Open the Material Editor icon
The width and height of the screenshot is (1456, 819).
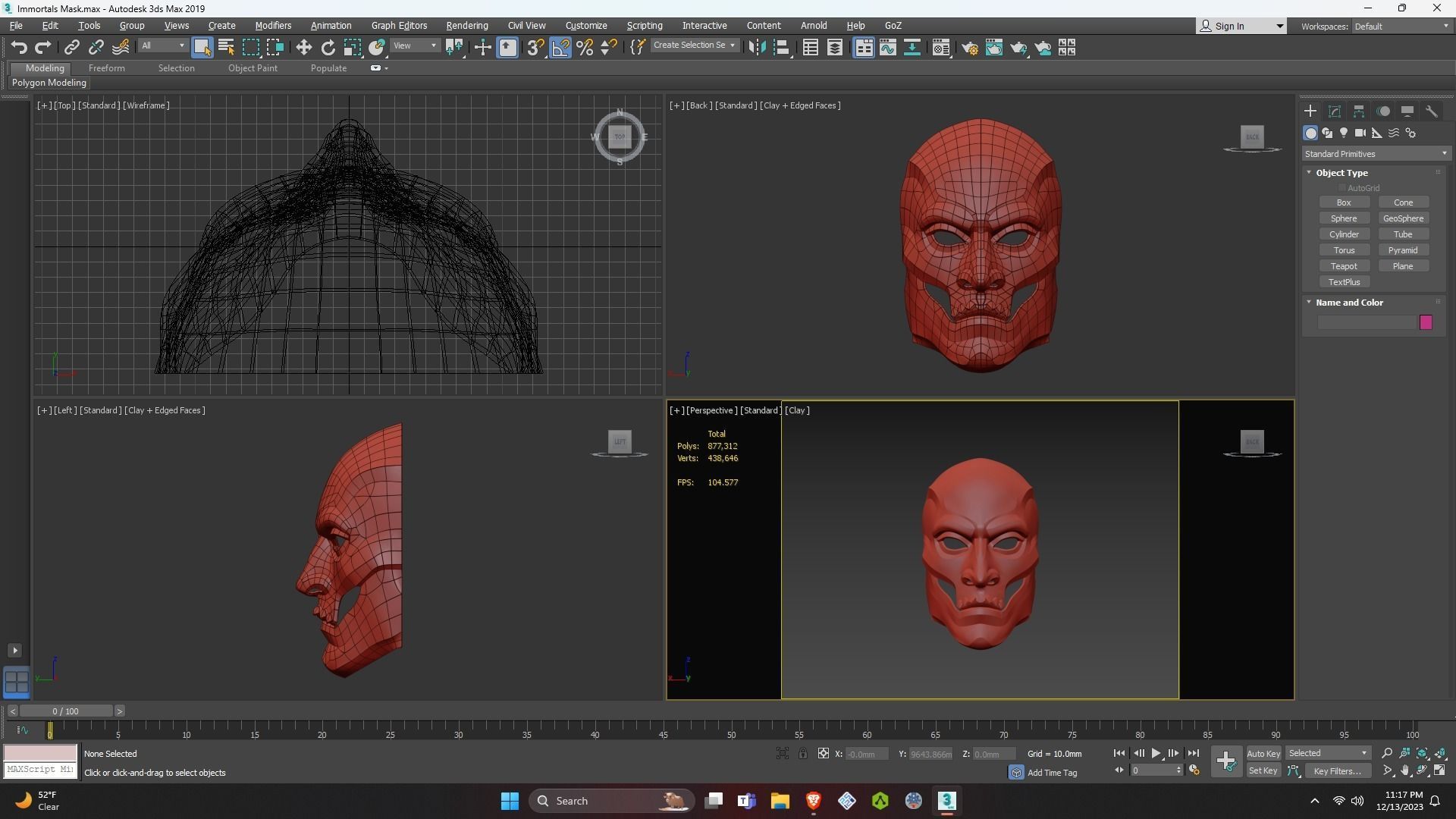point(941,48)
